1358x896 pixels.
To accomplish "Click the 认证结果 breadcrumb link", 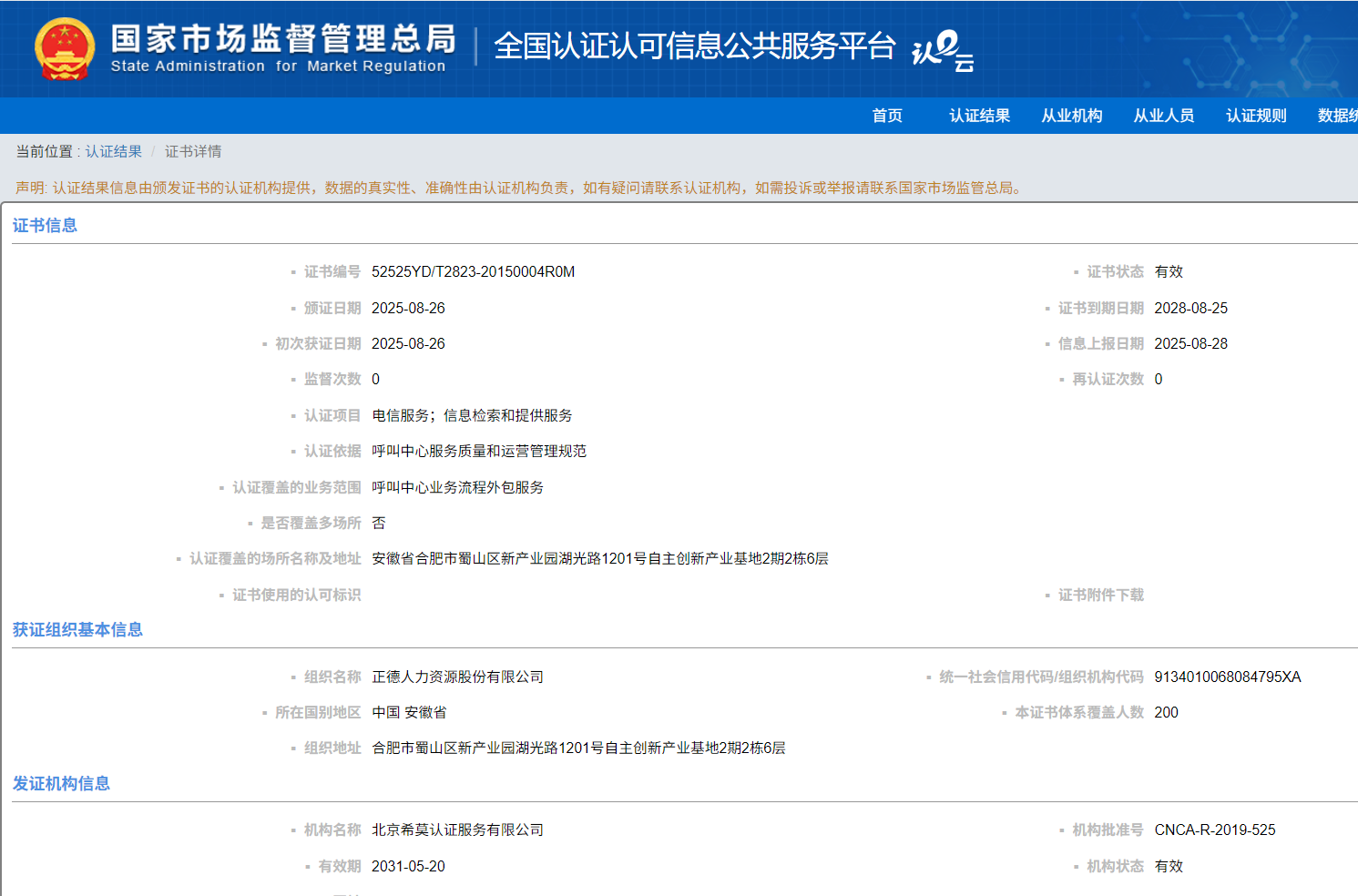I will (114, 151).
